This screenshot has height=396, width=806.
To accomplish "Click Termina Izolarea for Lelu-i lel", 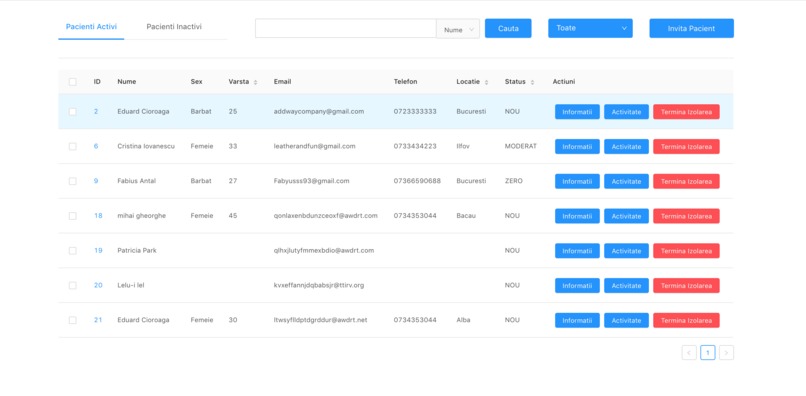I will pyautogui.click(x=686, y=285).
